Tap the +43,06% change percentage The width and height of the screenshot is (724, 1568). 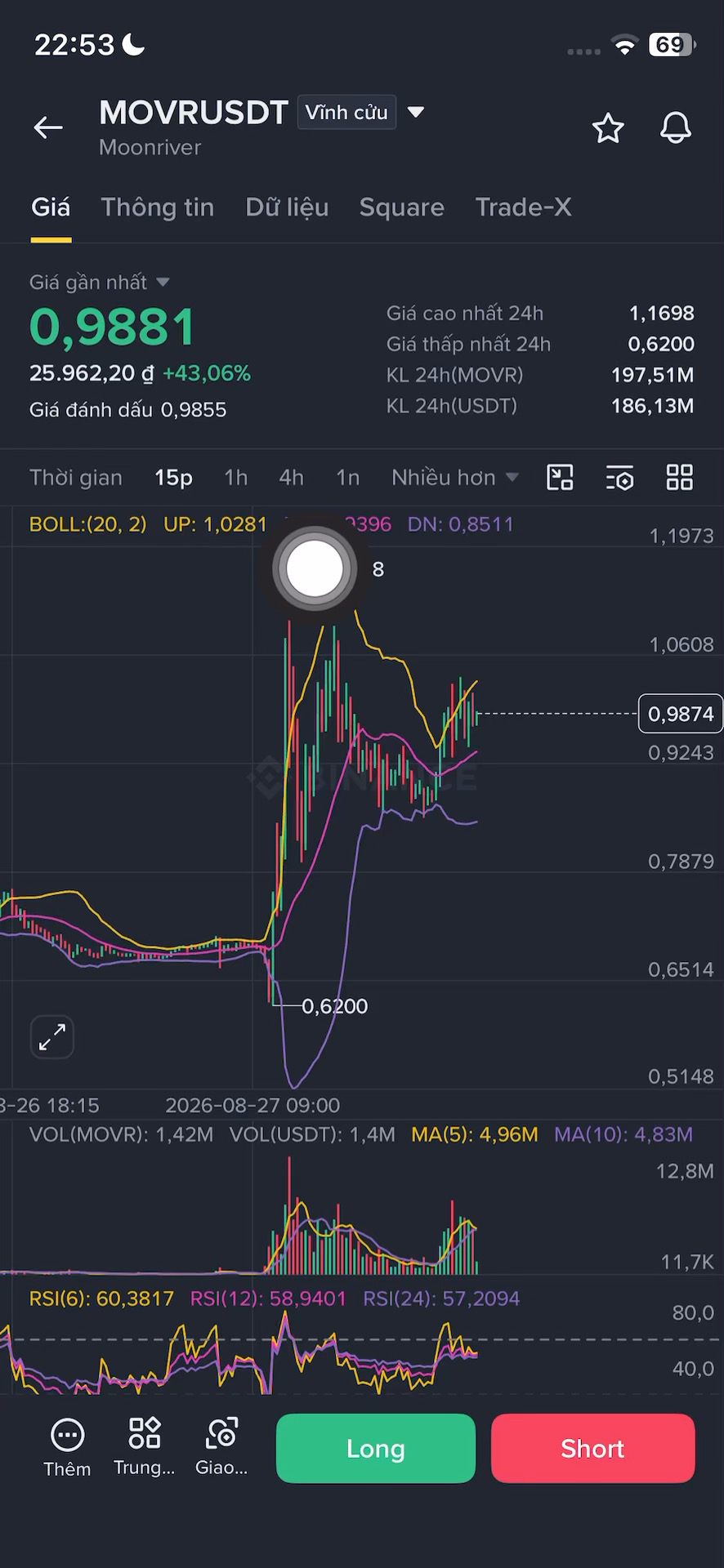[x=207, y=373]
